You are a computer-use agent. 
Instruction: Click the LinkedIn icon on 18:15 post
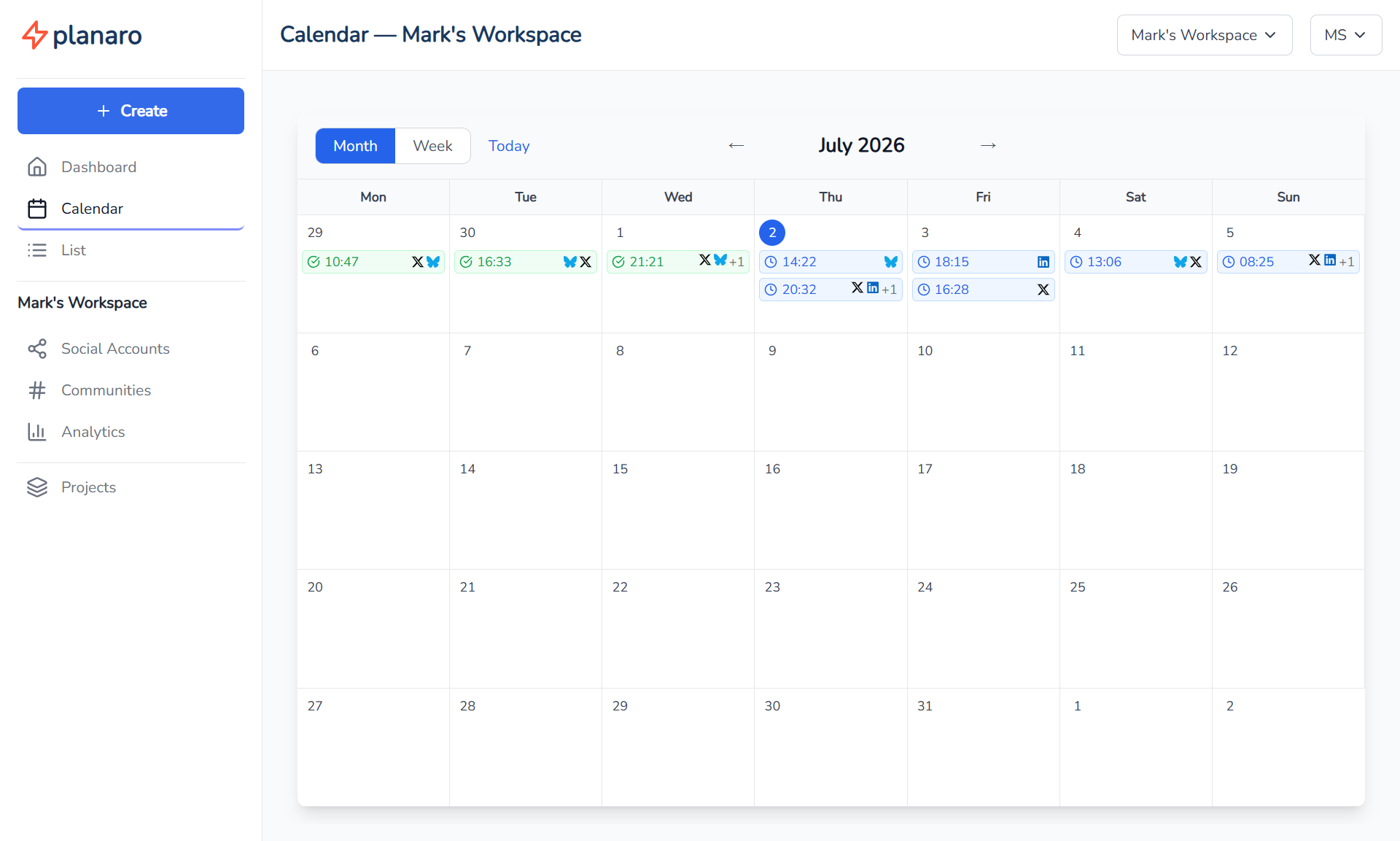pyautogui.click(x=1043, y=262)
